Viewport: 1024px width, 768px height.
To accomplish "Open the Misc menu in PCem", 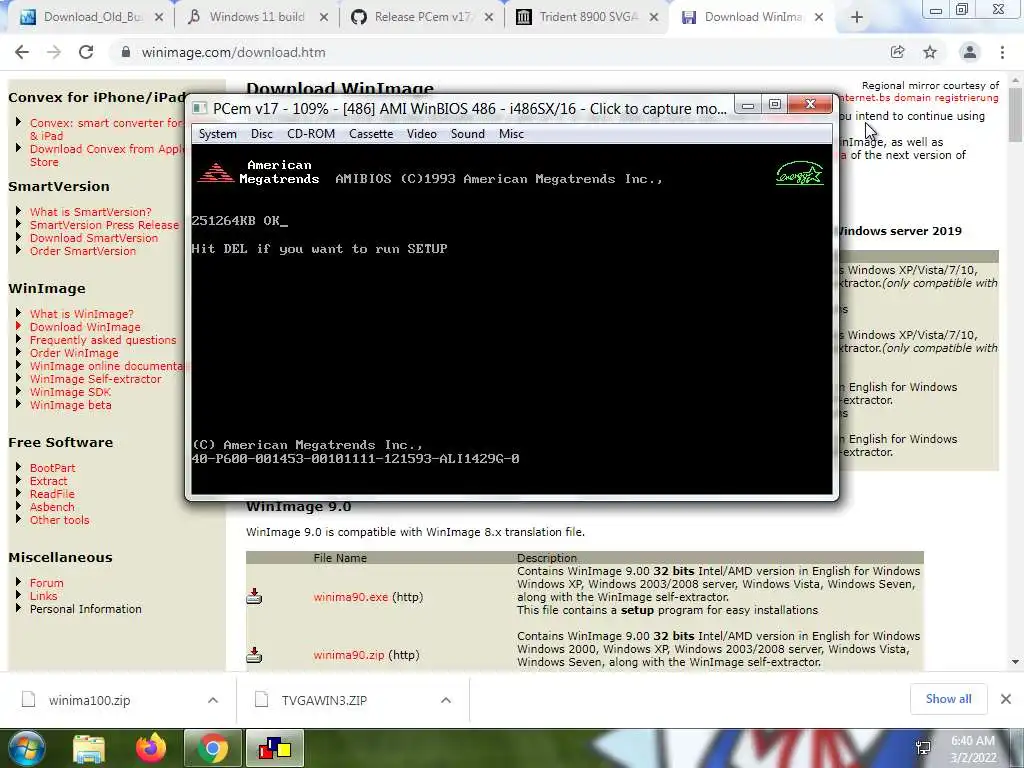I will pyautogui.click(x=511, y=134).
